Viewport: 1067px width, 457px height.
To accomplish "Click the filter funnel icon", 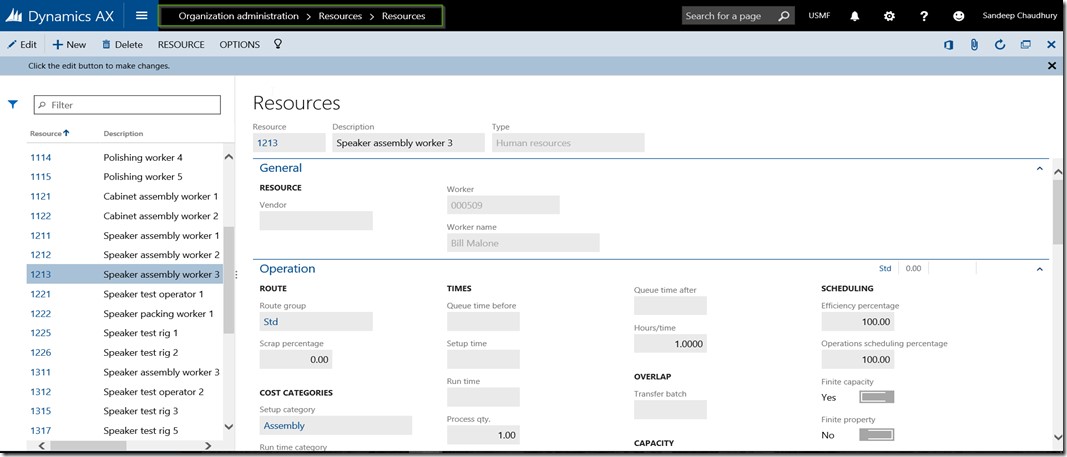I will coord(13,104).
